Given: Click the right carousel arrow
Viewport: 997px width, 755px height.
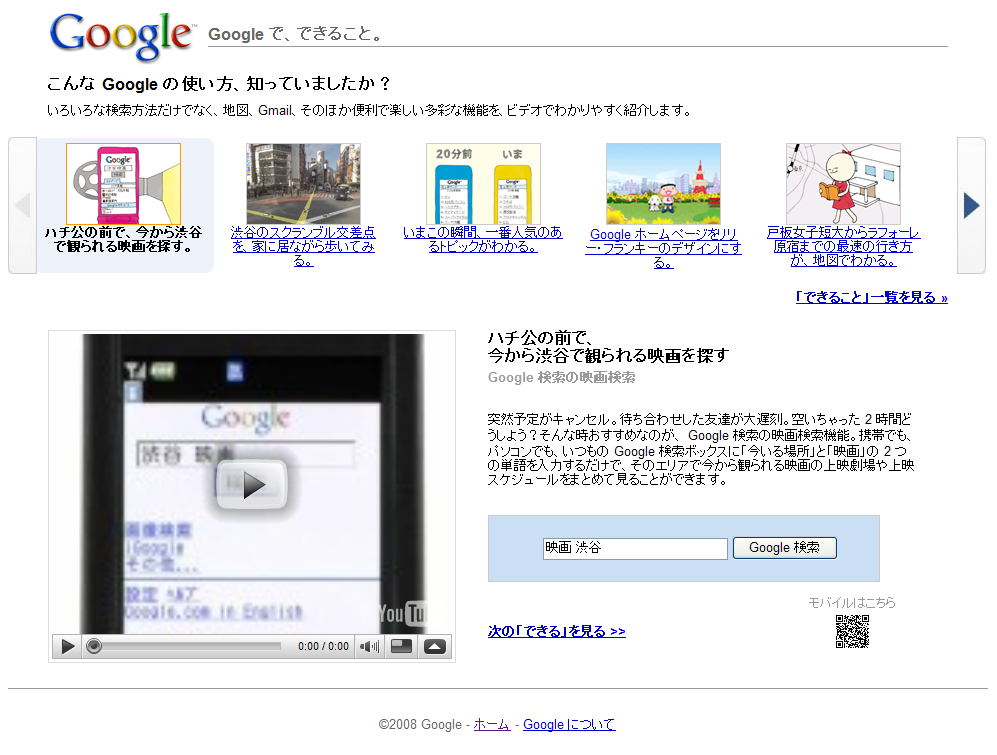Looking at the screenshot, I should pyautogui.click(x=971, y=205).
